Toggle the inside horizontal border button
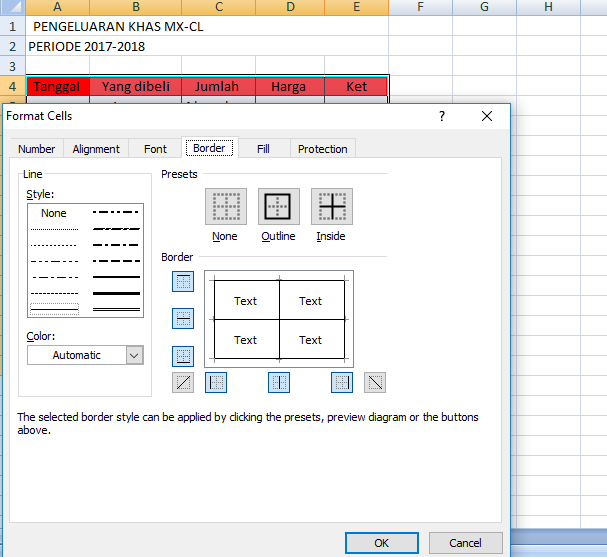The width and height of the screenshot is (607, 557). click(x=183, y=319)
